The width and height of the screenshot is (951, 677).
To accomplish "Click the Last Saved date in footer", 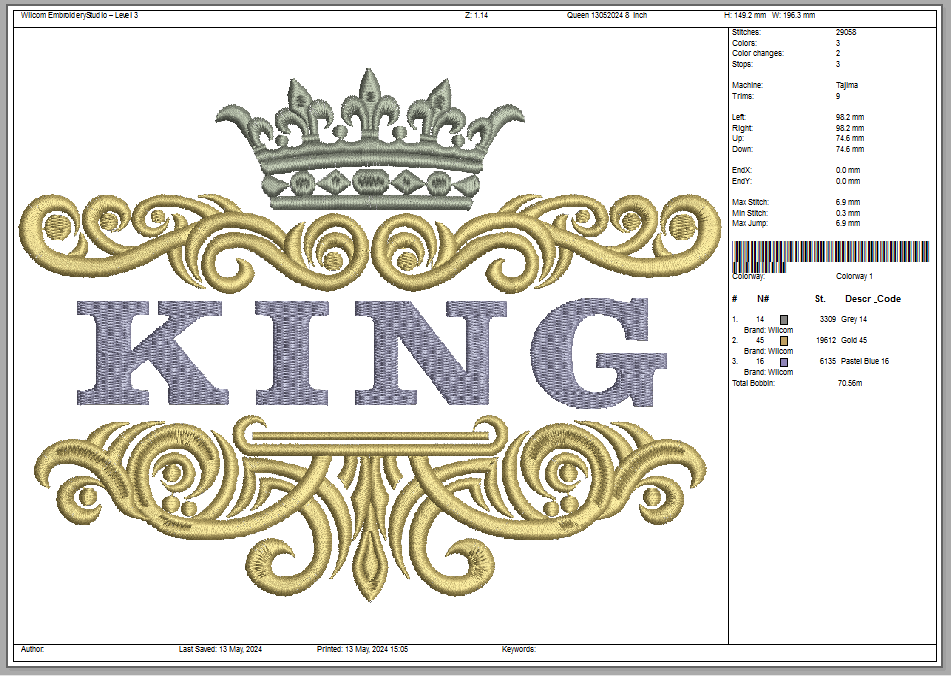I will [x=220, y=649].
